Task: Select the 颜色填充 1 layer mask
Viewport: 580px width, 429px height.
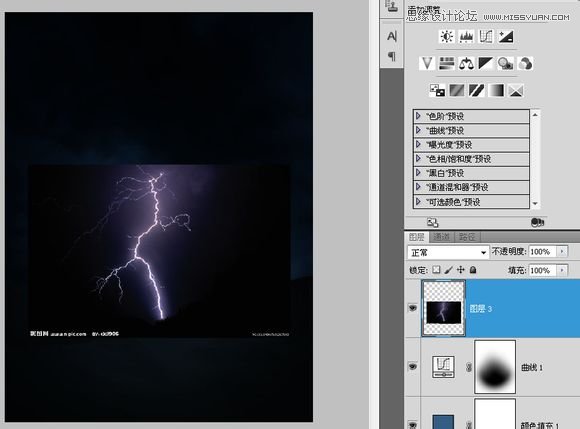Action: click(x=495, y=414)
